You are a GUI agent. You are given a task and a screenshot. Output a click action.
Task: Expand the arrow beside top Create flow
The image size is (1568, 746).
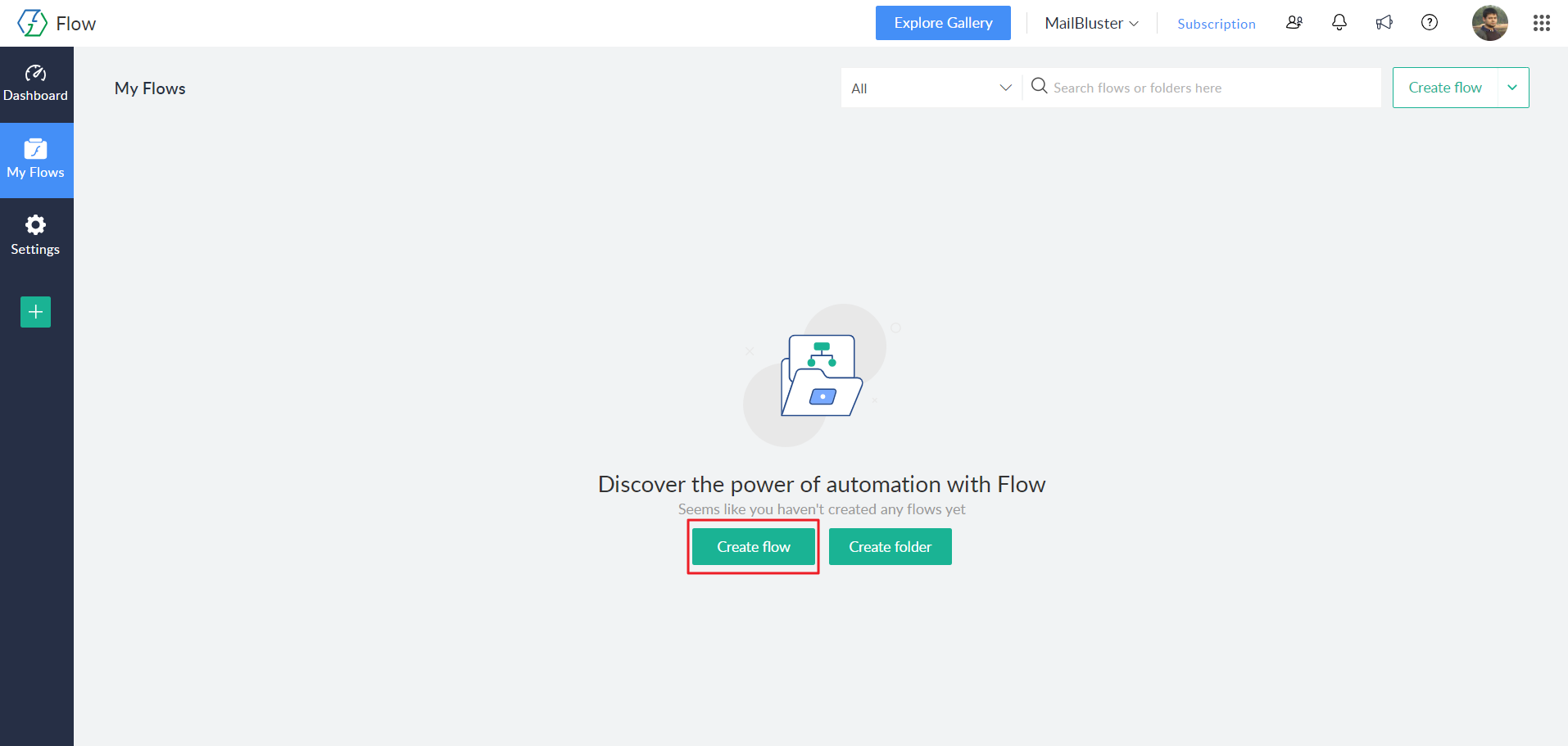pos(1512,88)
